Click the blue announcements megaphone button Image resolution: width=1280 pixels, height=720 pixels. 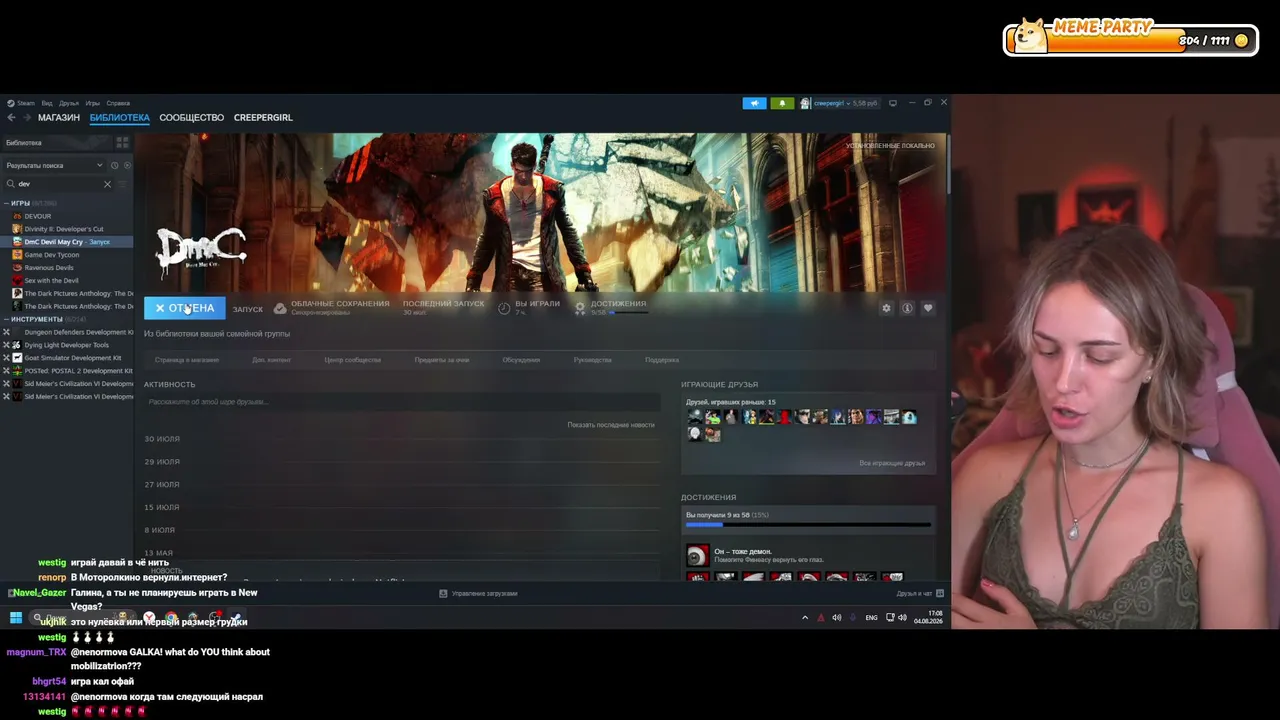pos(754,103)
